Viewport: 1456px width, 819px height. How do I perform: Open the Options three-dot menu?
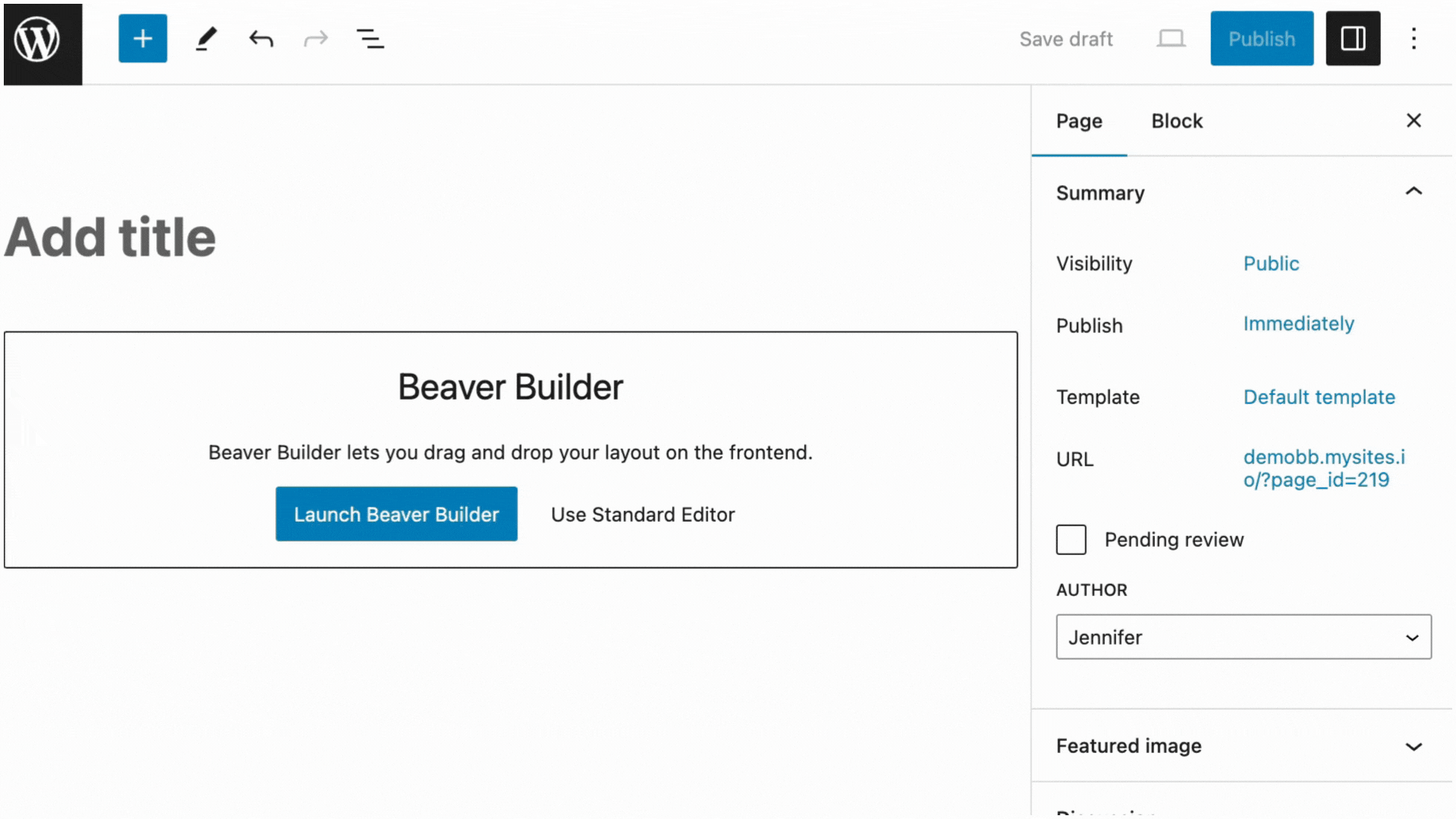pyautogui.click(x=1414, y=39)
